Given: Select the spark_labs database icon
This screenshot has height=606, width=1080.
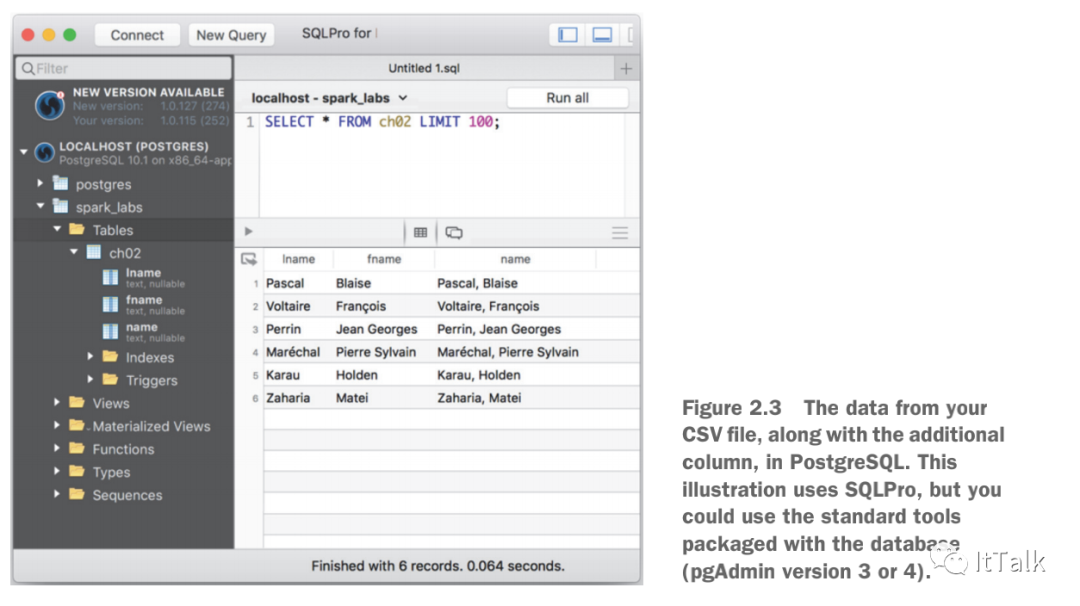Looking at the screenshot, I should click(x=61, y=206).
